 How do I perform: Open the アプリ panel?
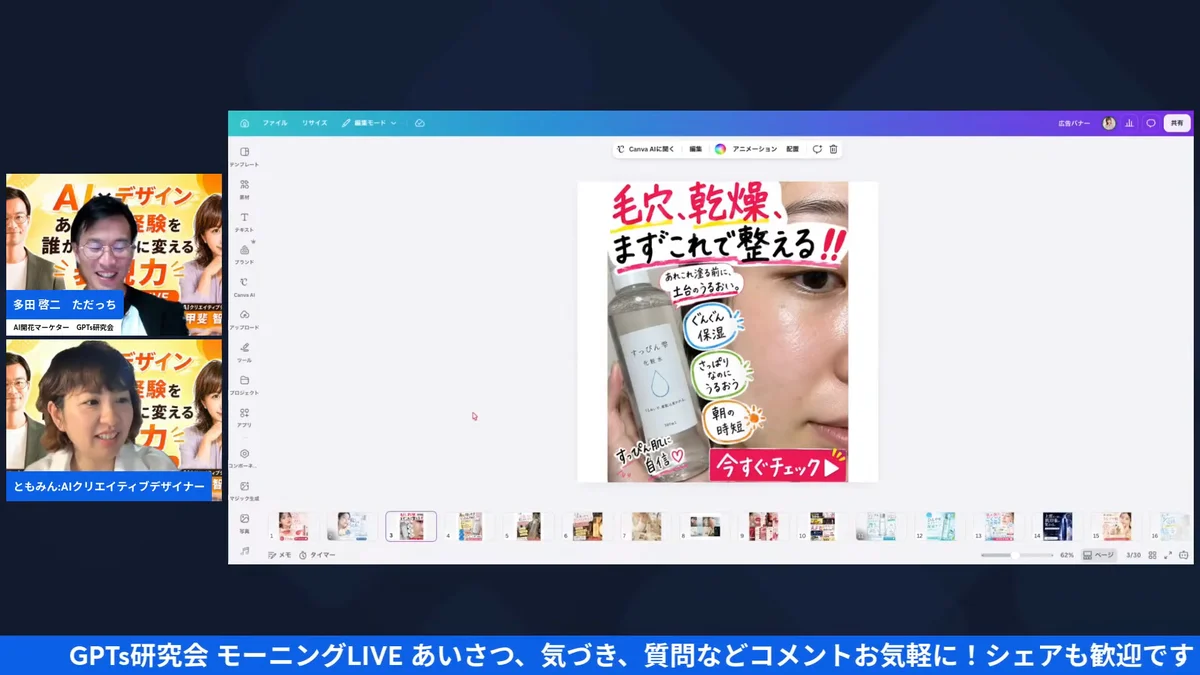[x=244, y=417]
